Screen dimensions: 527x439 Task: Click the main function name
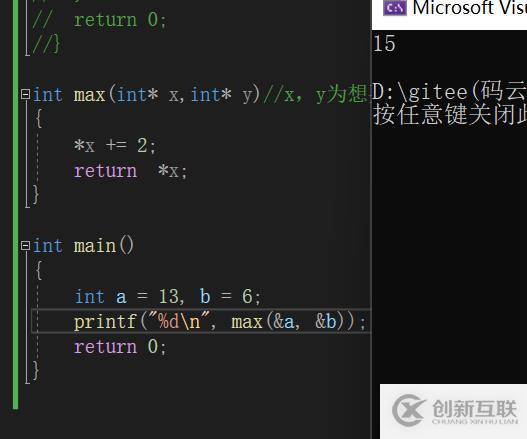[94, 246]
